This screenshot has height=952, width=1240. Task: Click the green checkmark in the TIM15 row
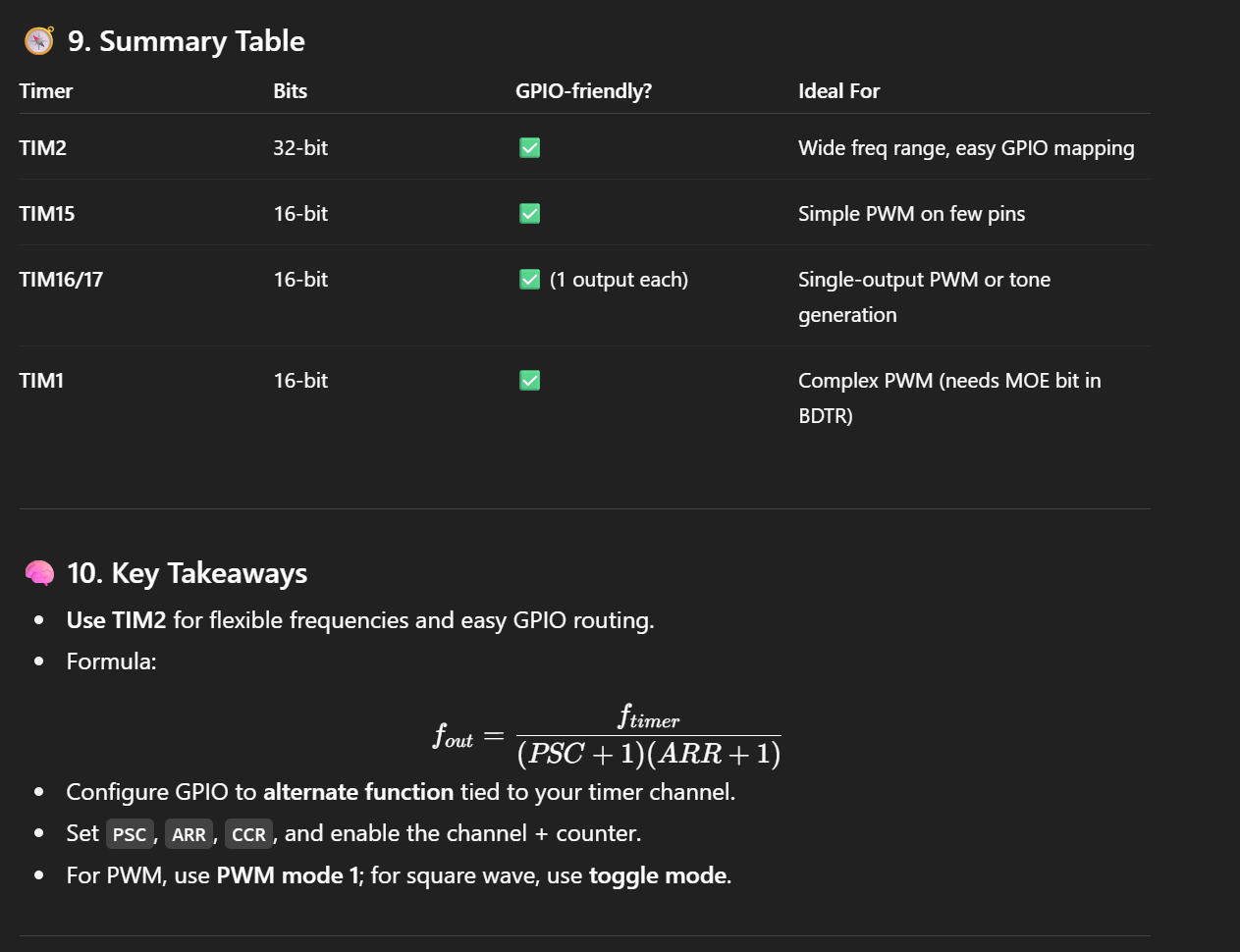[530, 214]
